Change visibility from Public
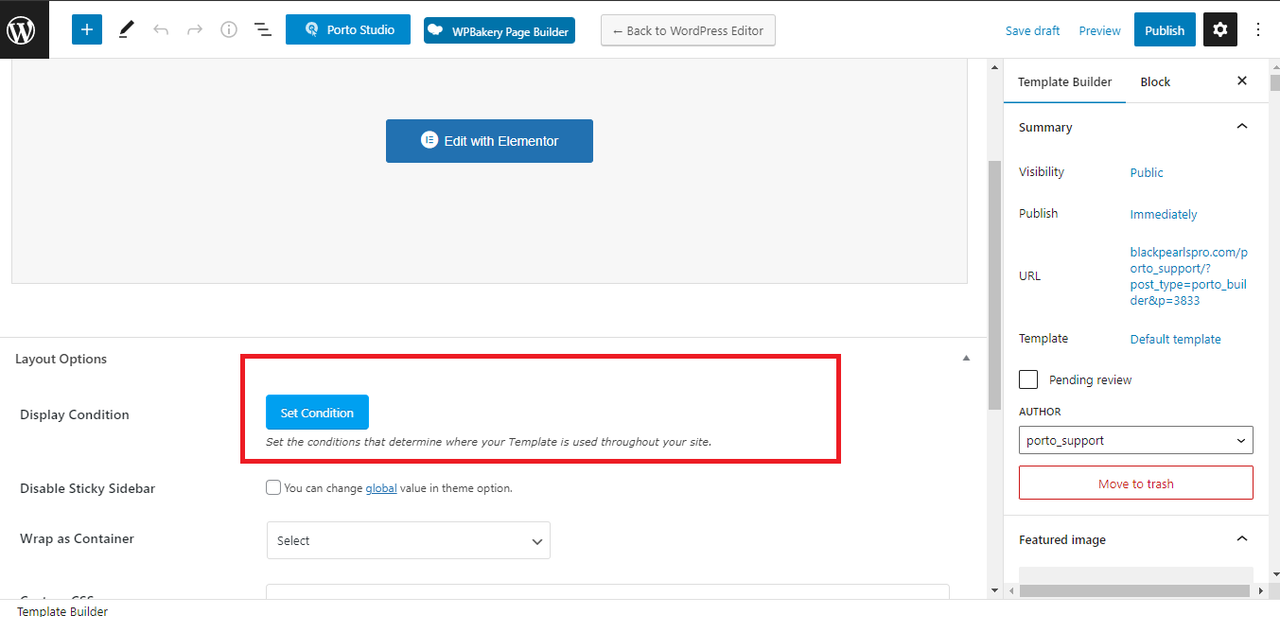The width and height of the screenshot is (1280, 617). pyautogui.click(x=1146, y=172)
